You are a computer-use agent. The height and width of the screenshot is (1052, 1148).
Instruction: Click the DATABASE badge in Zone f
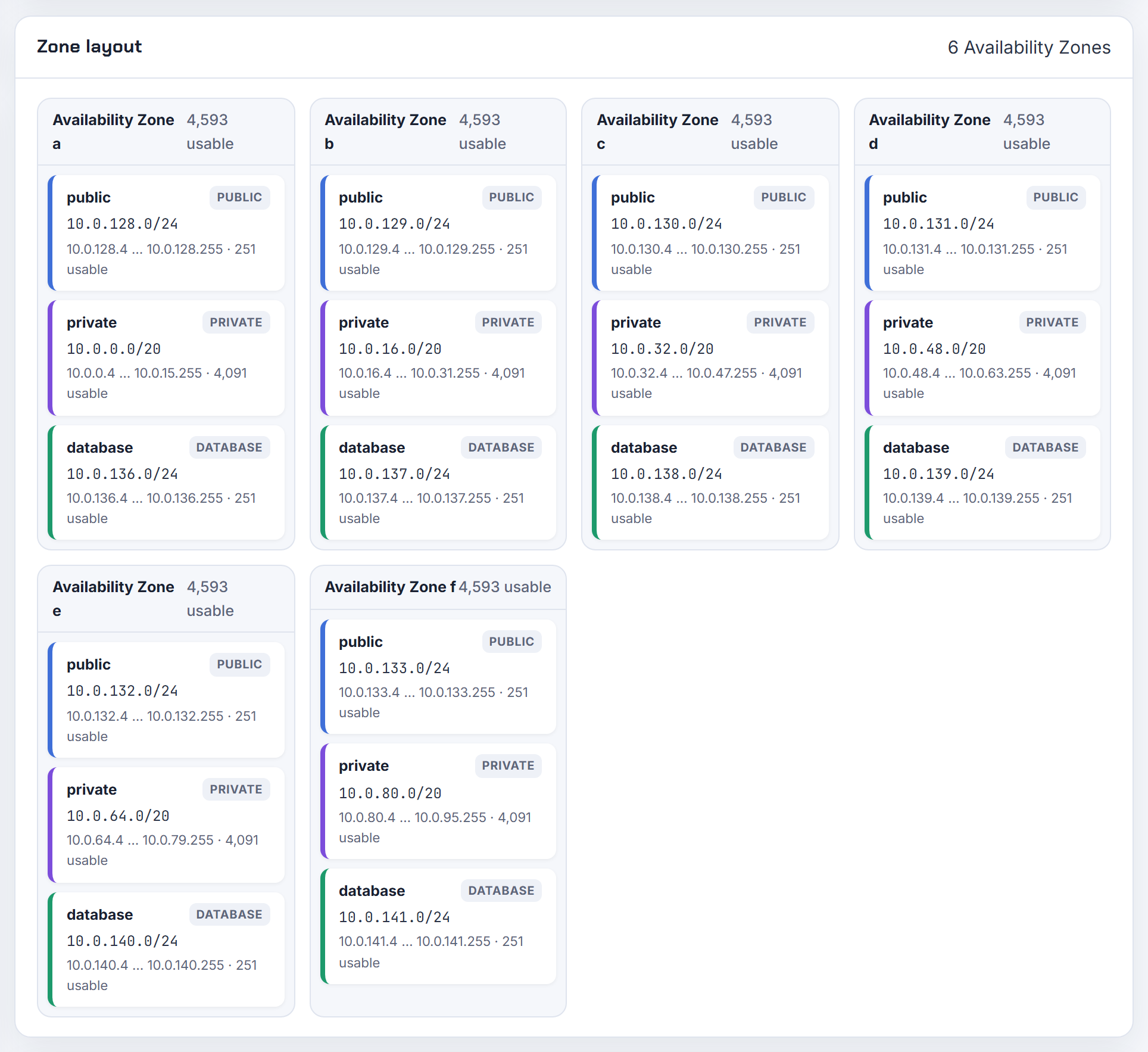pos(501,891)
